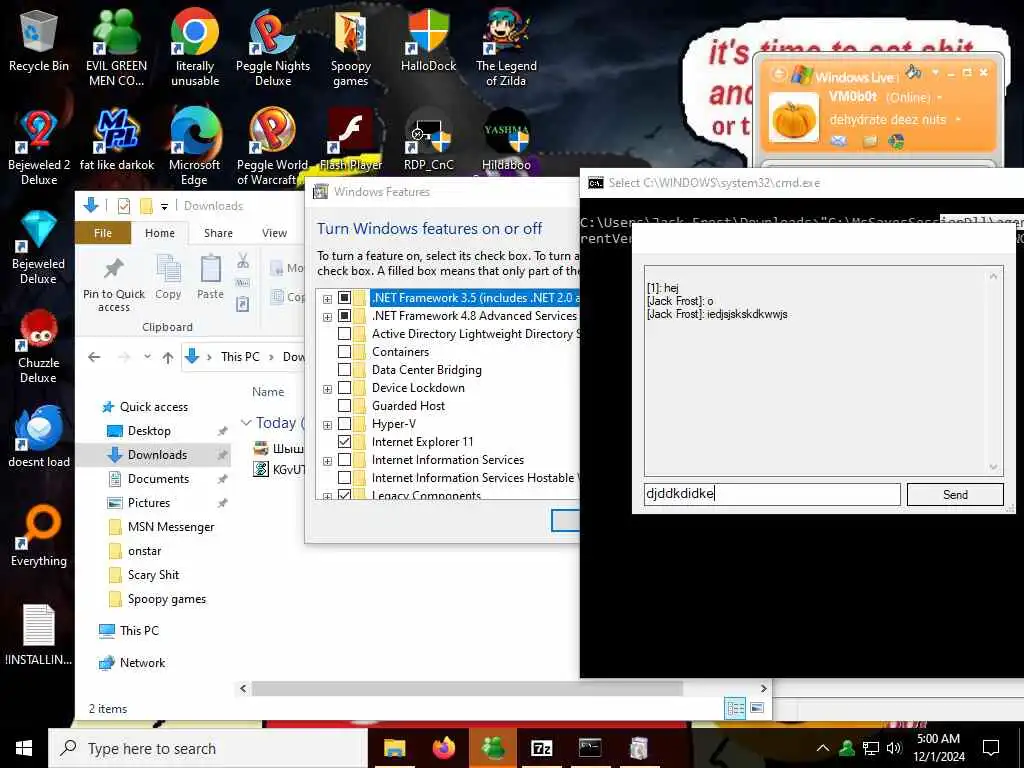The width and height of the screenshot is (1024, 768).
Task: Toggle .NET Framework 4.8 Advanced Services checkbox
Action: (x=344, y=316)
